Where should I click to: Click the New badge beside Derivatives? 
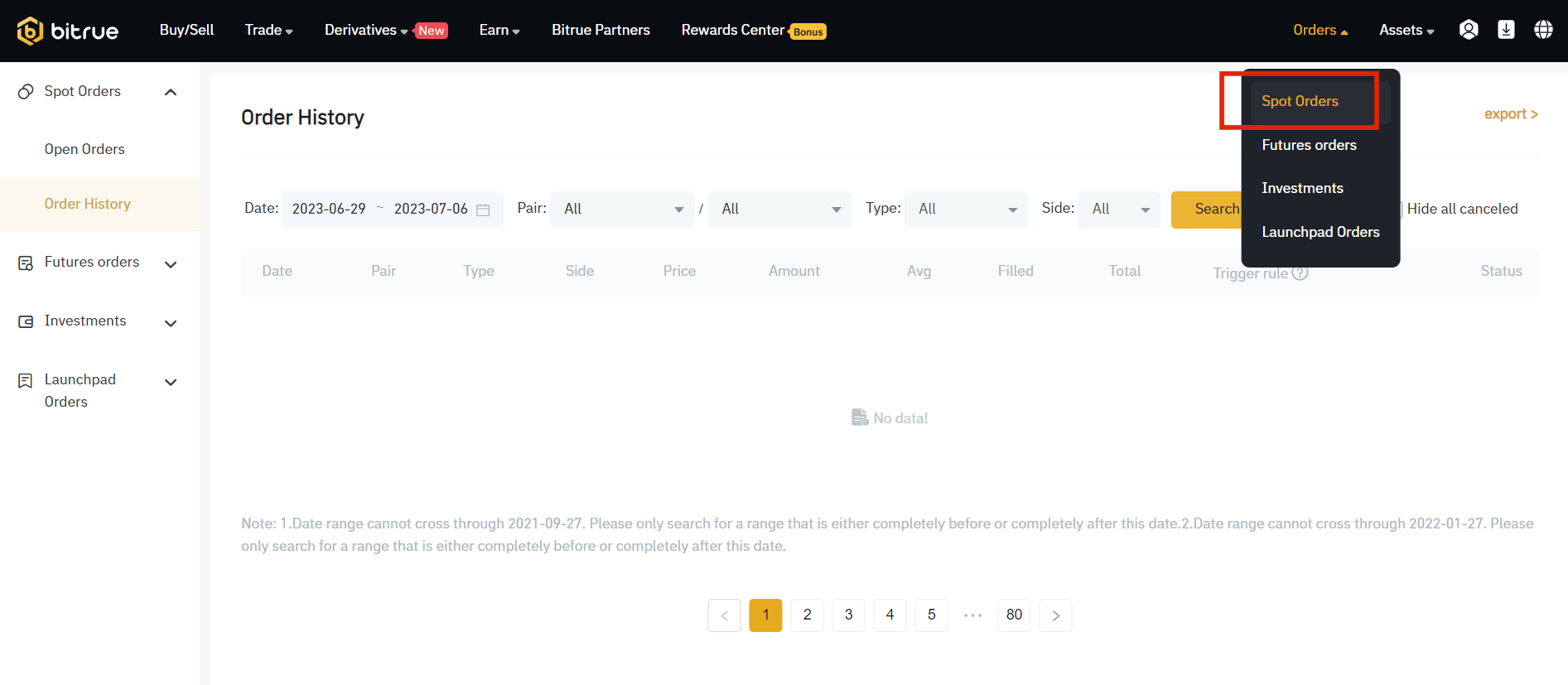[431, 31]
